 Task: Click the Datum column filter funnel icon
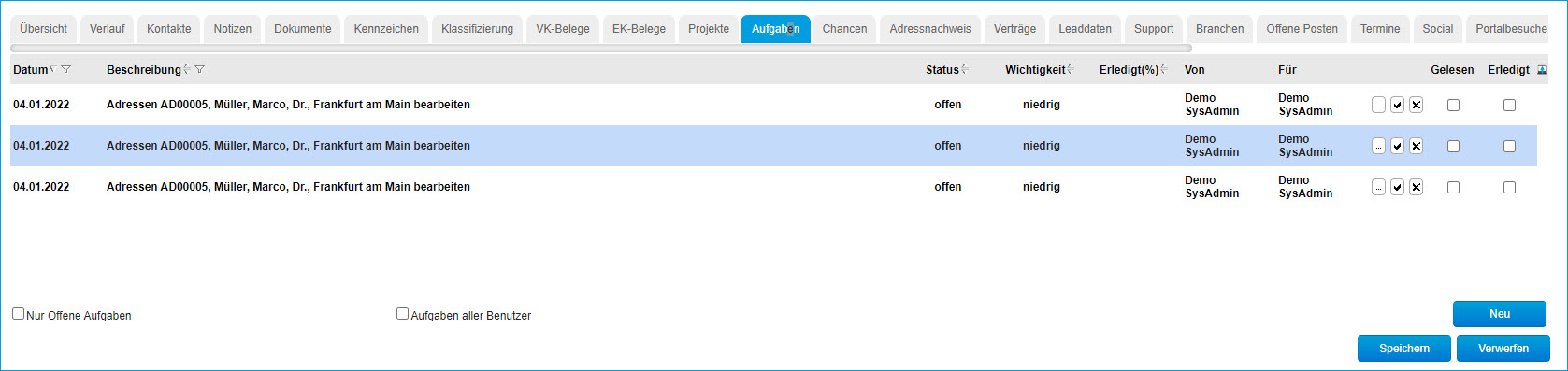coord(65,70)
